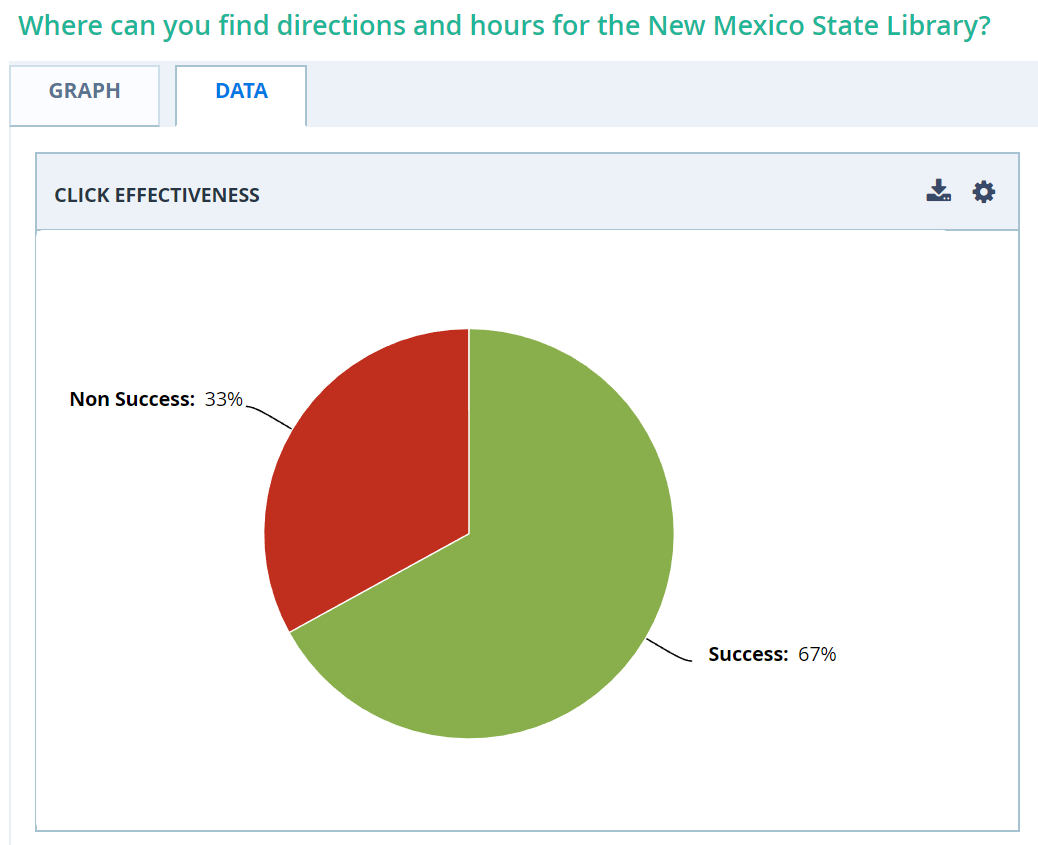Select the DATA tab
Viewport: 1038px width, 845px height.
point(241,91)
